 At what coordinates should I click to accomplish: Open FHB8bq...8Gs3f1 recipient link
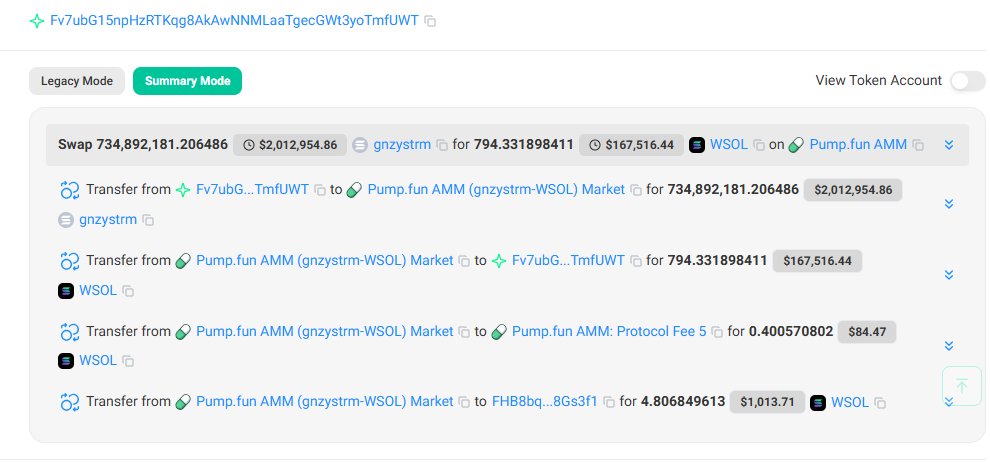click(545, 401)
